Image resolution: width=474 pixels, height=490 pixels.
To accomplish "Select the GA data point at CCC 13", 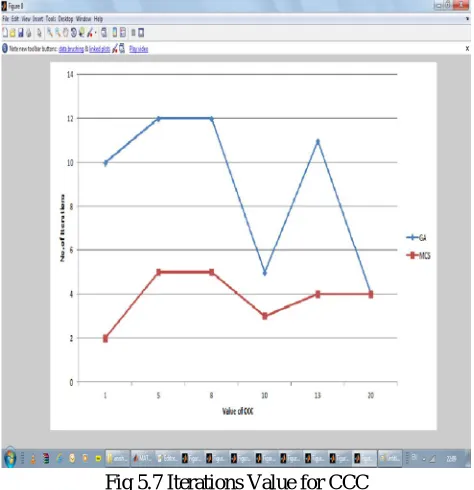I will [318, 142].
